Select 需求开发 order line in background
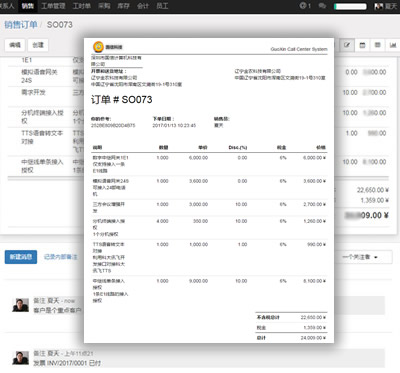400x373 pixels. pyautogui.click(x=33, y=92)
